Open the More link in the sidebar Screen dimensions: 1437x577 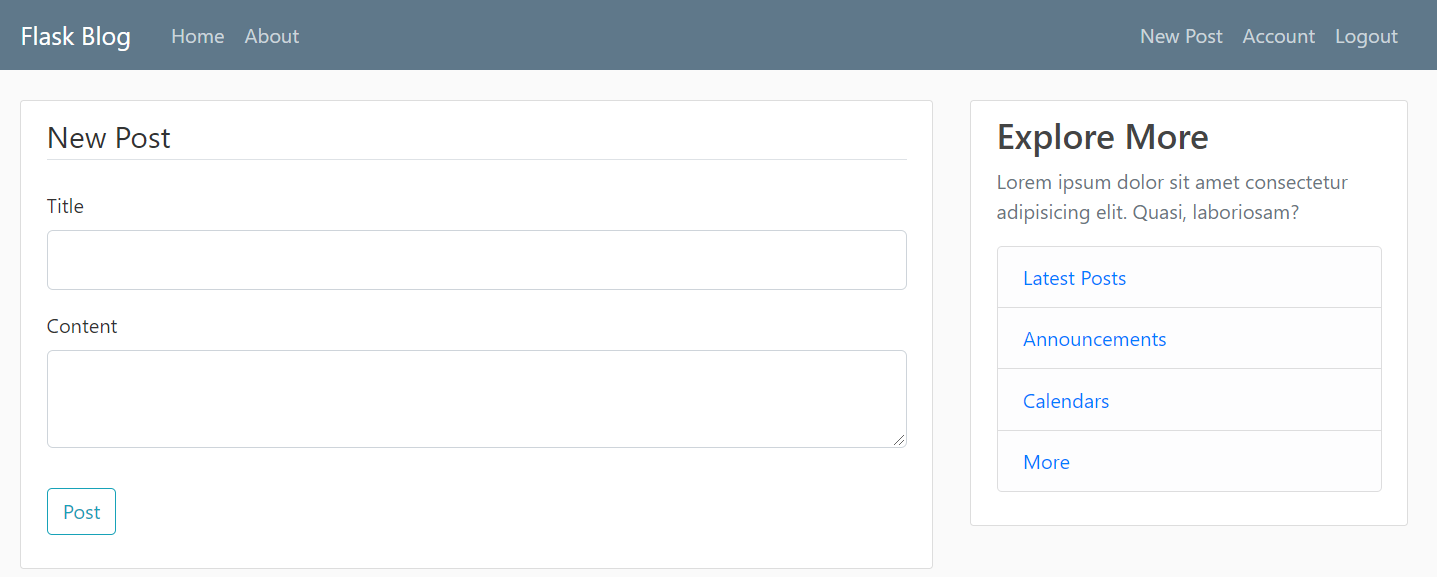(1046, 462)
